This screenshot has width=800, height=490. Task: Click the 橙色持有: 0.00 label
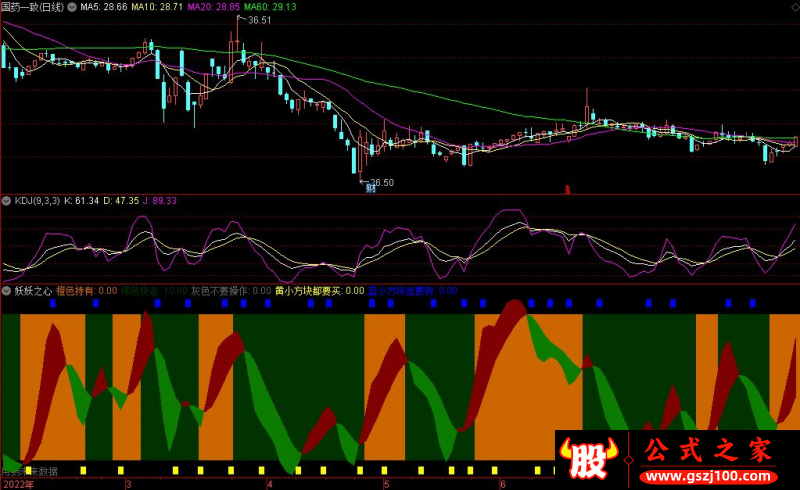click(x=87, y=291)
